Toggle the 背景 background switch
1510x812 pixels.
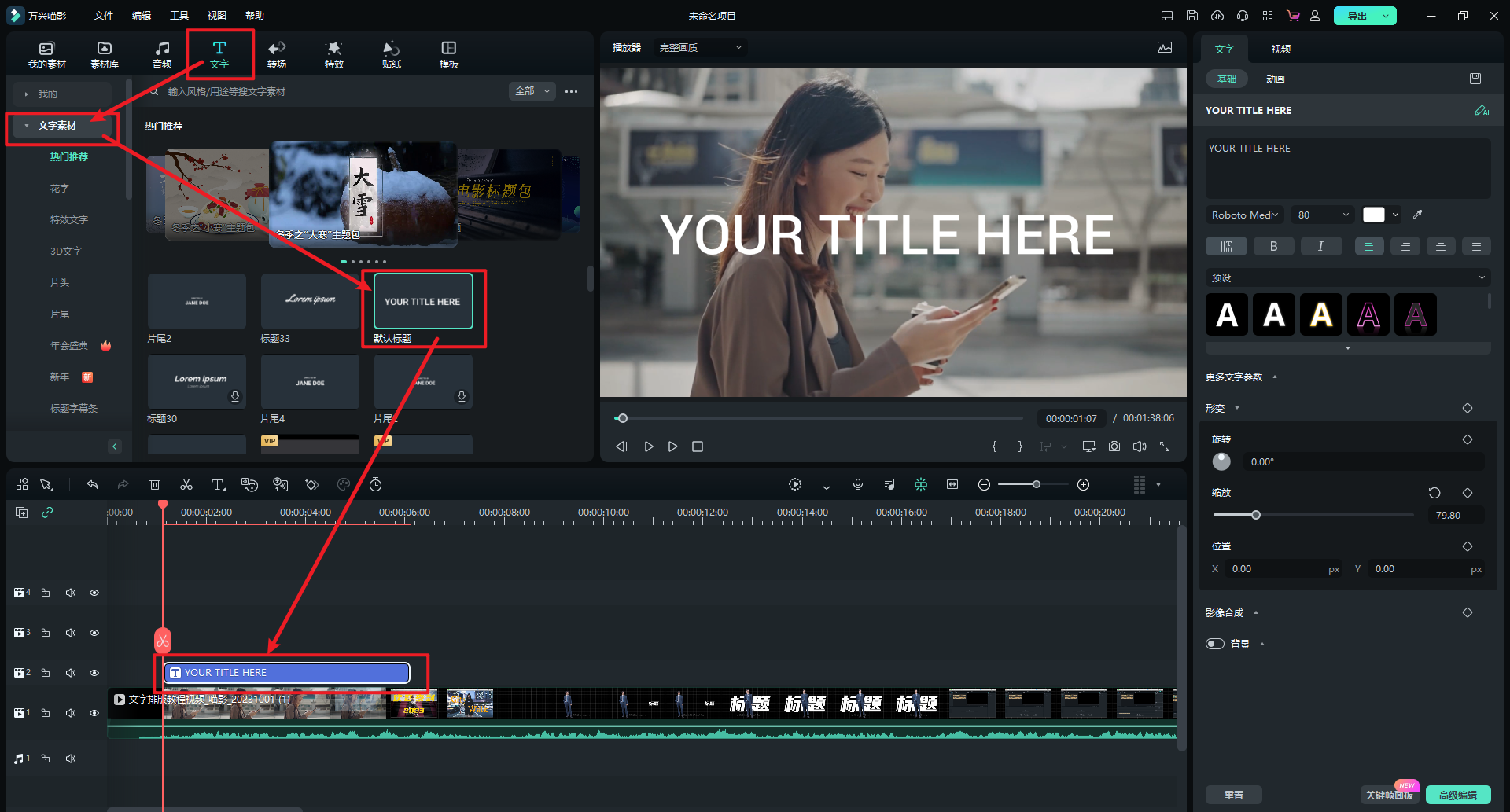tap(1215, 644)
